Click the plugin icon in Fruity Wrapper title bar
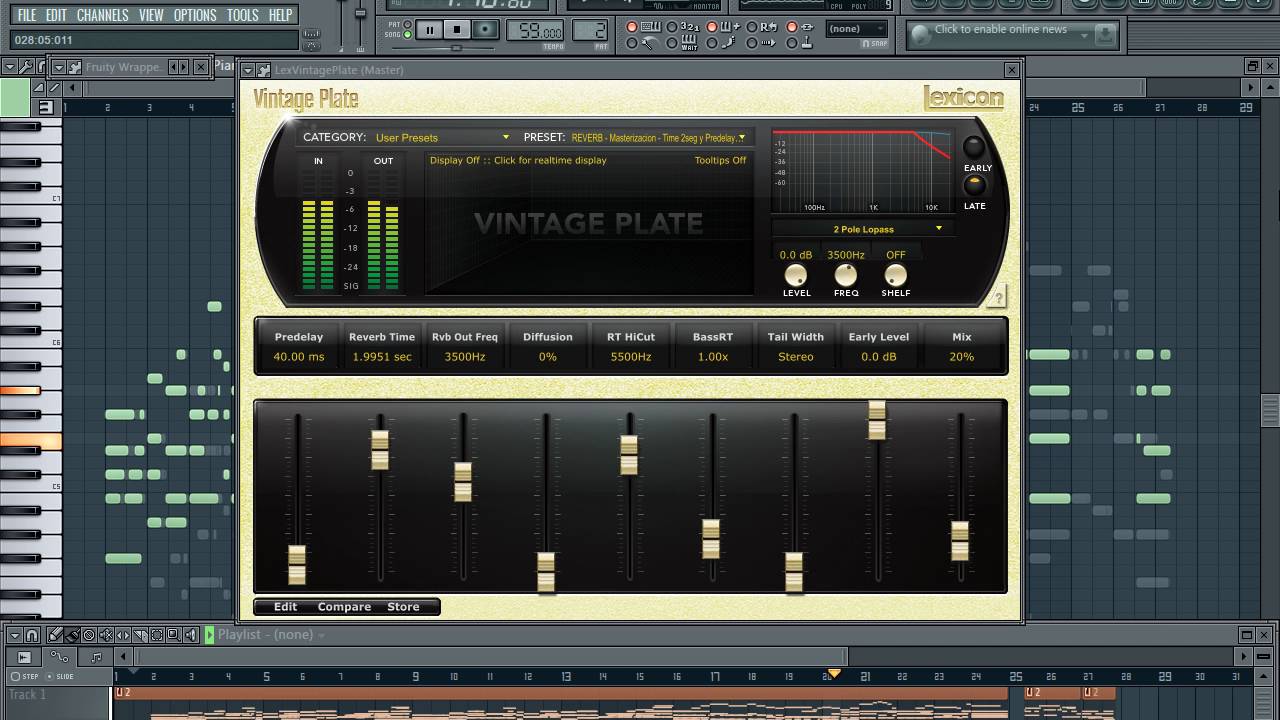The image size is (1280, 720). point(75,67)
